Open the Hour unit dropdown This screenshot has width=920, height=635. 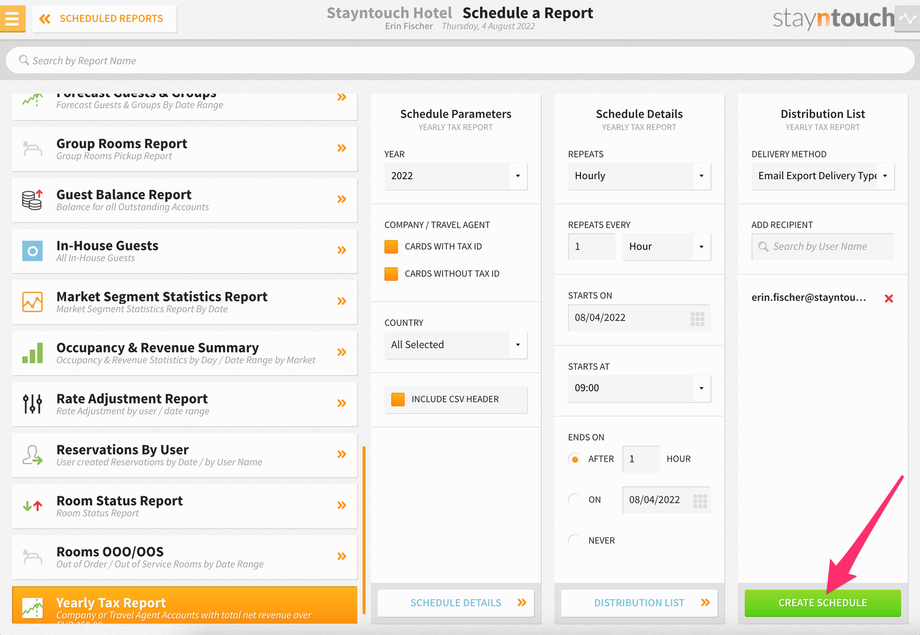coord(667,247)
